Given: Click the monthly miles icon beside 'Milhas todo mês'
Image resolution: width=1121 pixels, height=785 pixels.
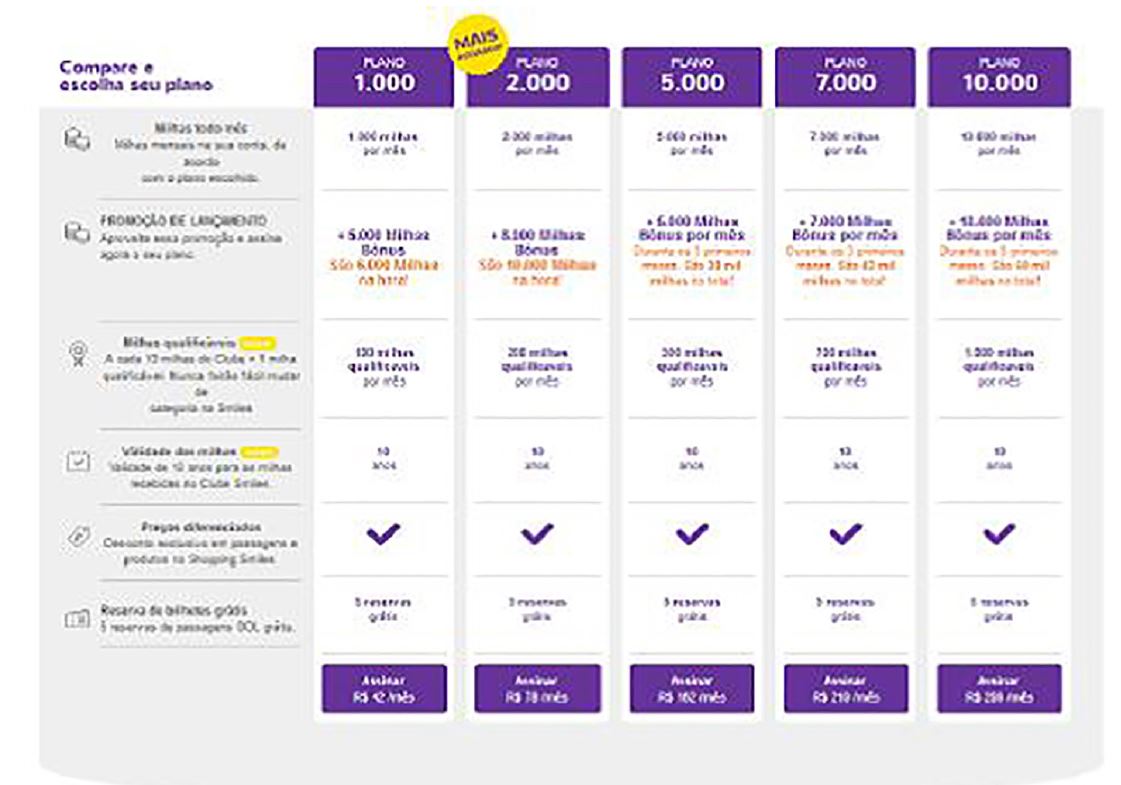Looking at the screenshot, I should pos(77,139).
